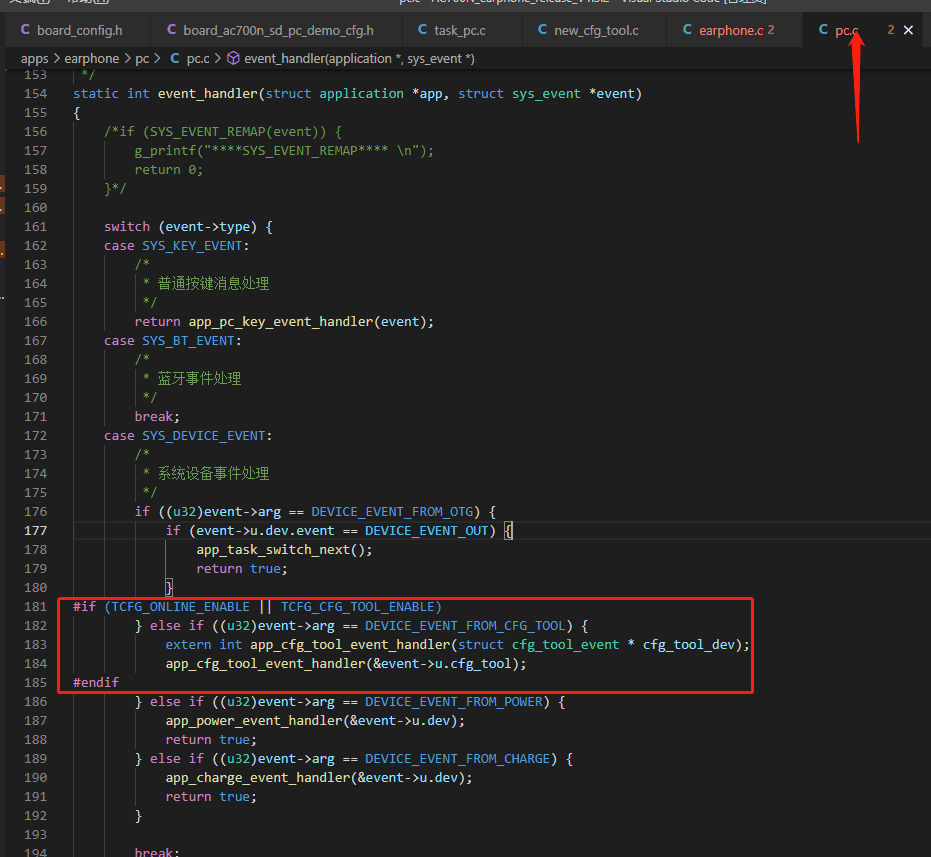Click the DEVICE_EVENT_FROM_CHARGE constant
The height and width of the screenshot is (857, 931).
click(x=457, y=759)
